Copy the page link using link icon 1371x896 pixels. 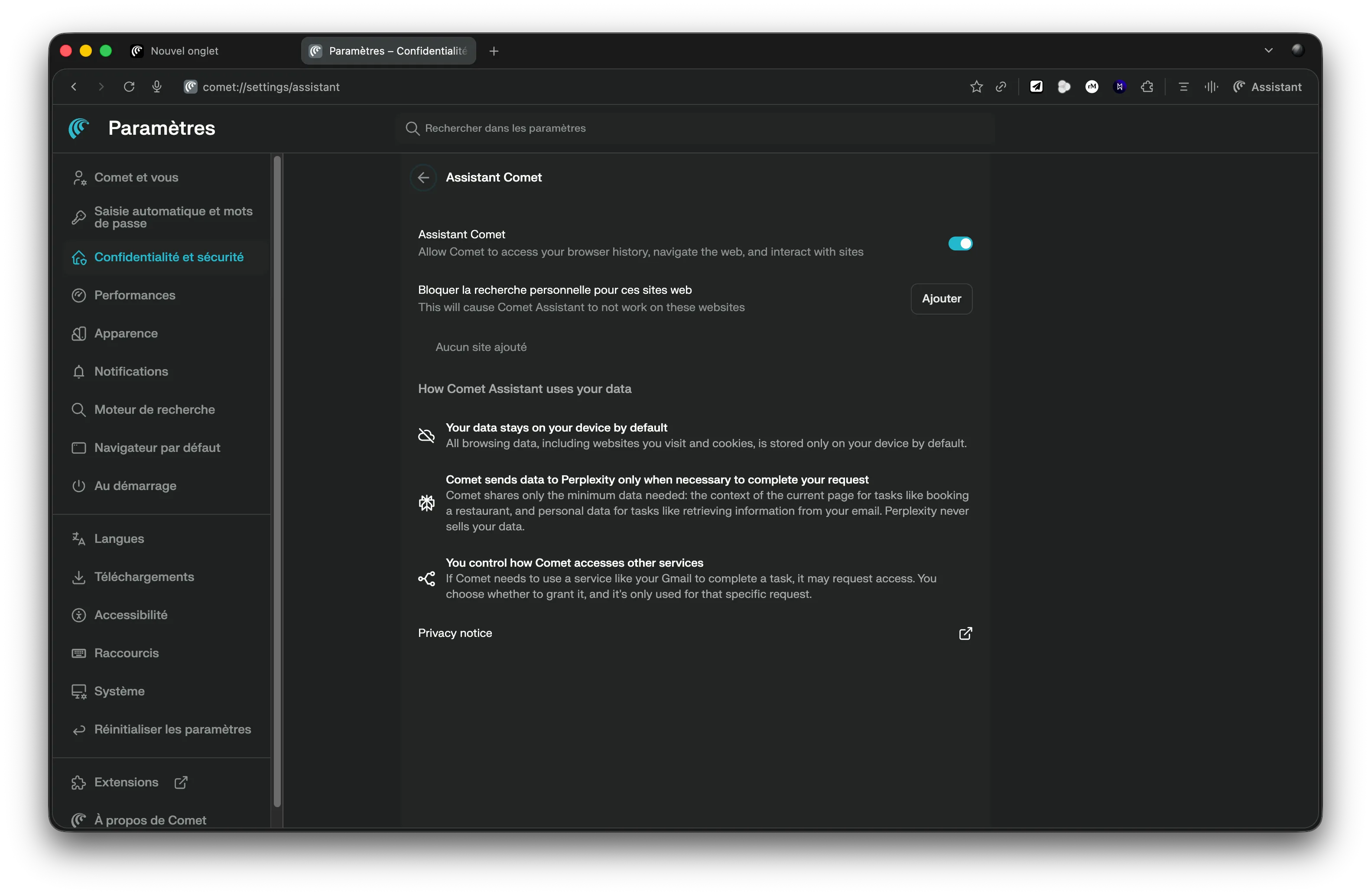pos(1001,86)
